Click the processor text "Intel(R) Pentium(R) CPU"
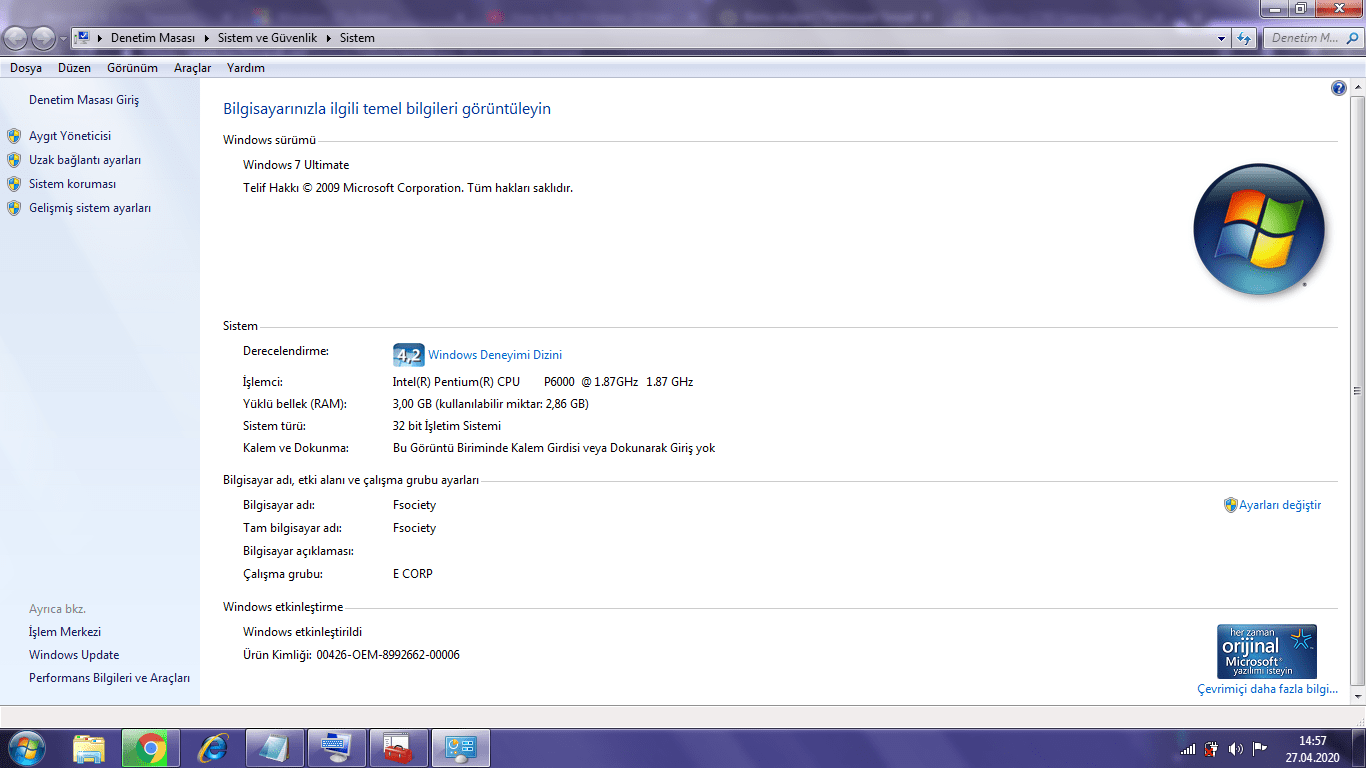1366x768 pixels. [x=456, y=382]
